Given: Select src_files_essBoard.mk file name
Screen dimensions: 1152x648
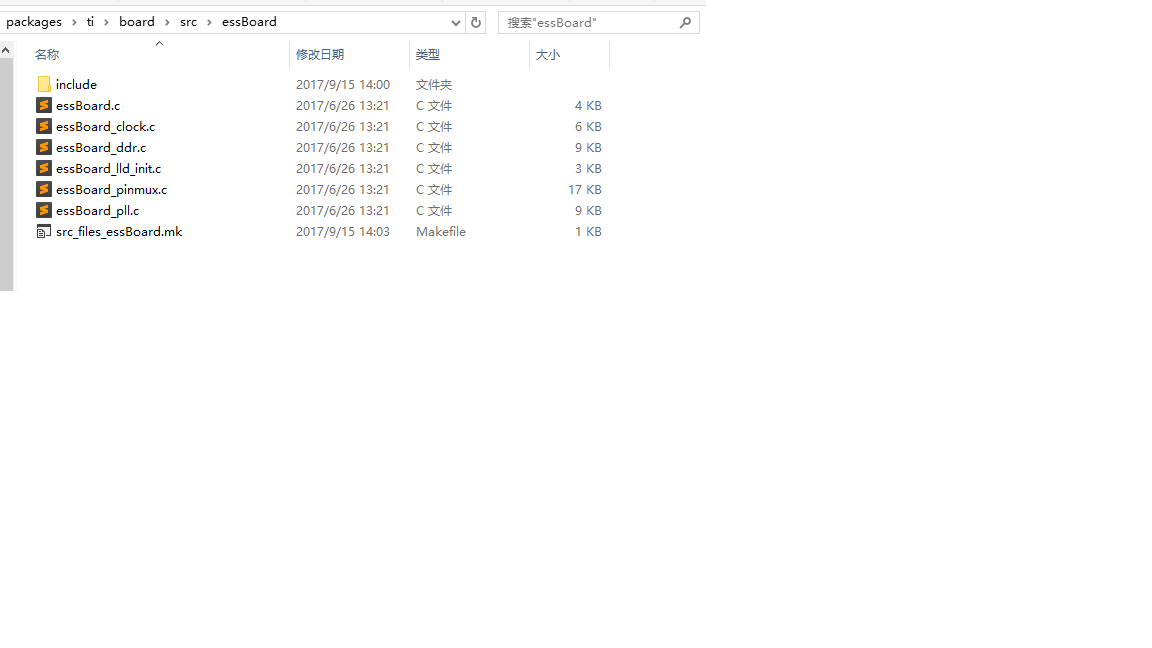Looking at the screenshot, I should pyautogui.click(x=119, y=231).
